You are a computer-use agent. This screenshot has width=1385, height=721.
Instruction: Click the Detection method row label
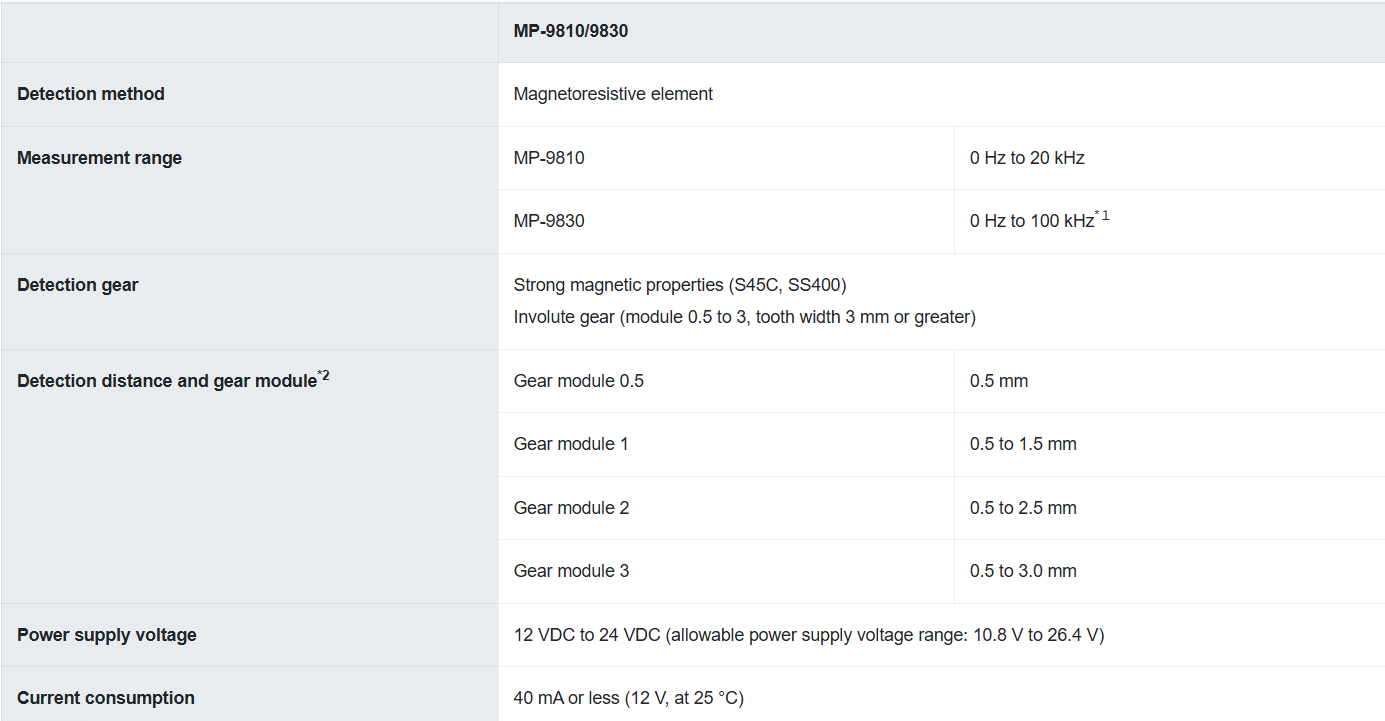[x=91, y=94]
